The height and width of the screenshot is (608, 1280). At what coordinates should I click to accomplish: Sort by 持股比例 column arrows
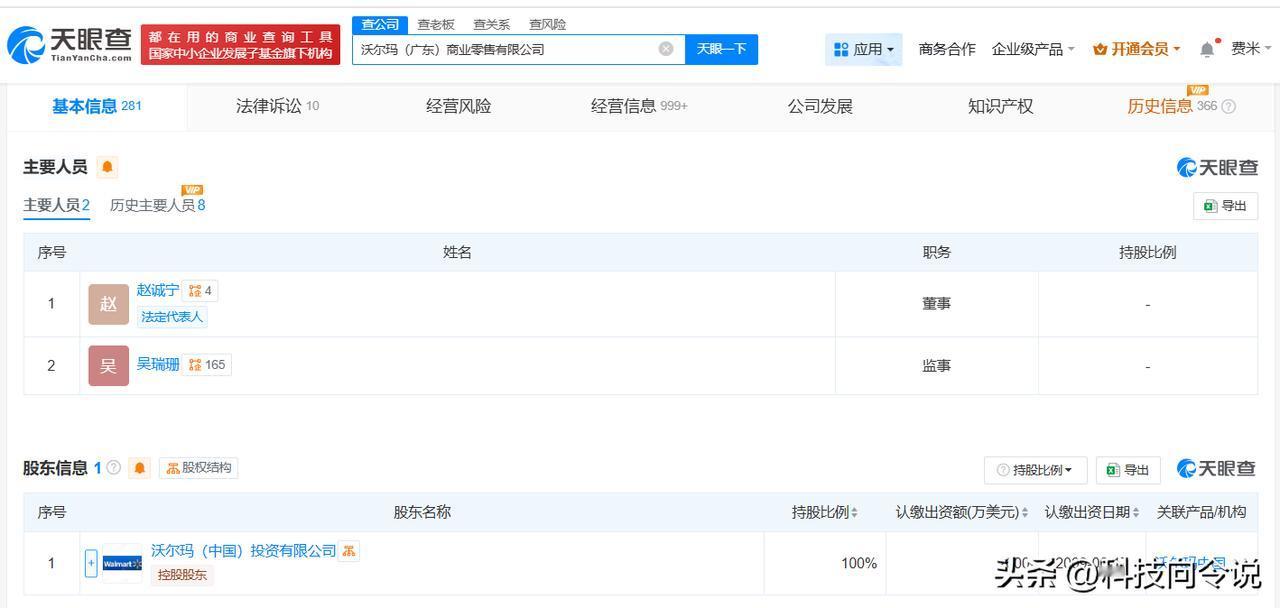click(x=854, y=512)
